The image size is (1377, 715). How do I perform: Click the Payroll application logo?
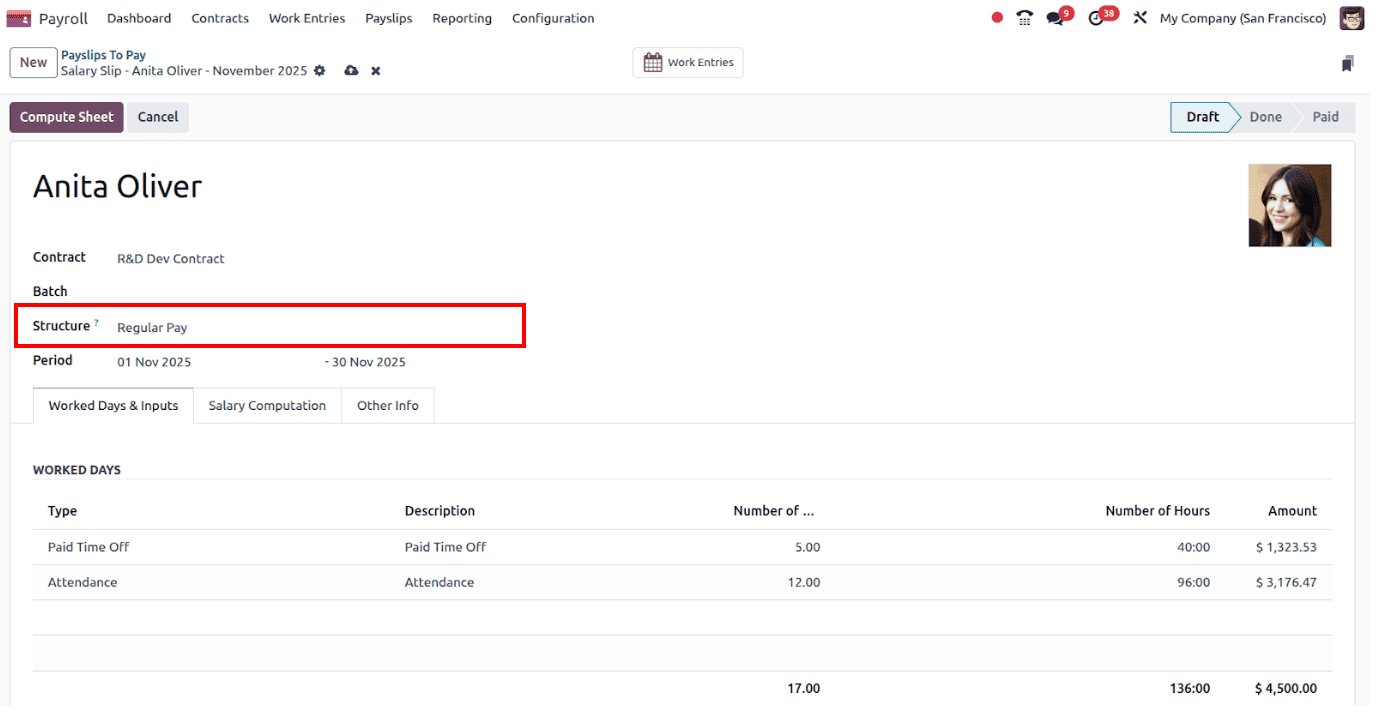[19, 17]
